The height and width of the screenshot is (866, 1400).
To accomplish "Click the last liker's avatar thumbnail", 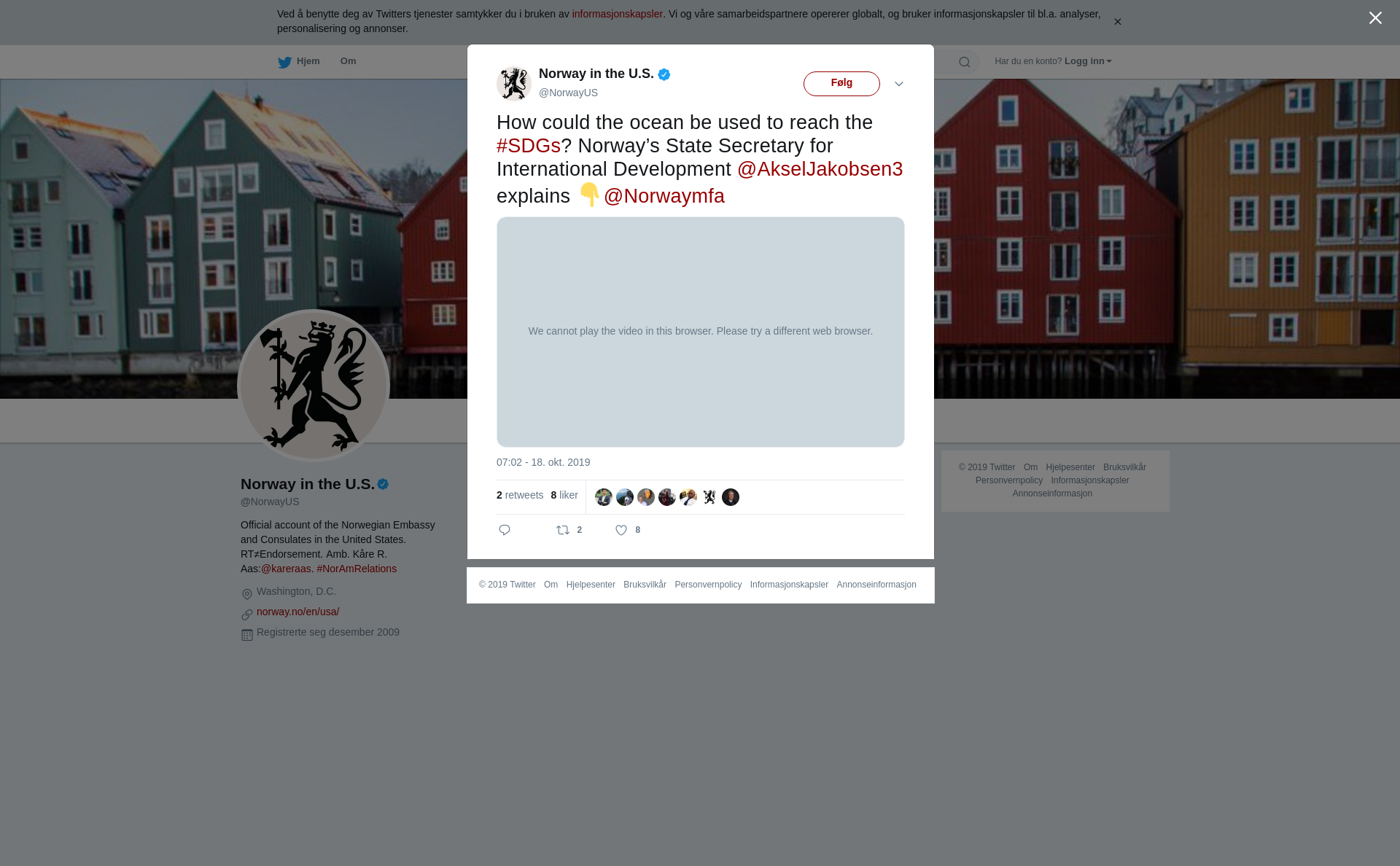I will coord(731,497).
